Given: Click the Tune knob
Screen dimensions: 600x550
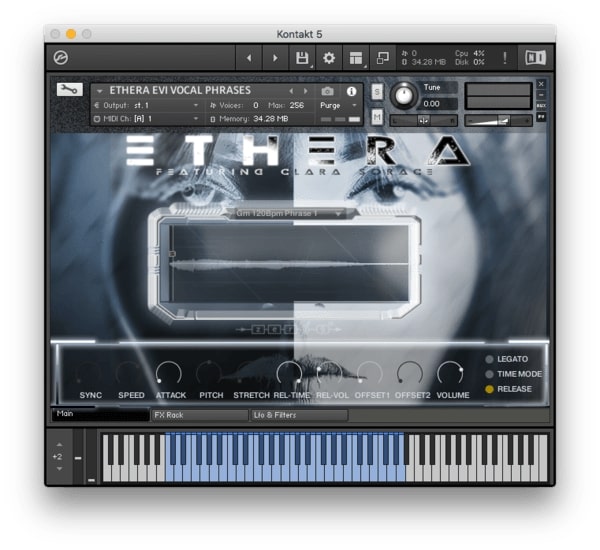Looking at the screenshot, I should click(x=404, y=95).
